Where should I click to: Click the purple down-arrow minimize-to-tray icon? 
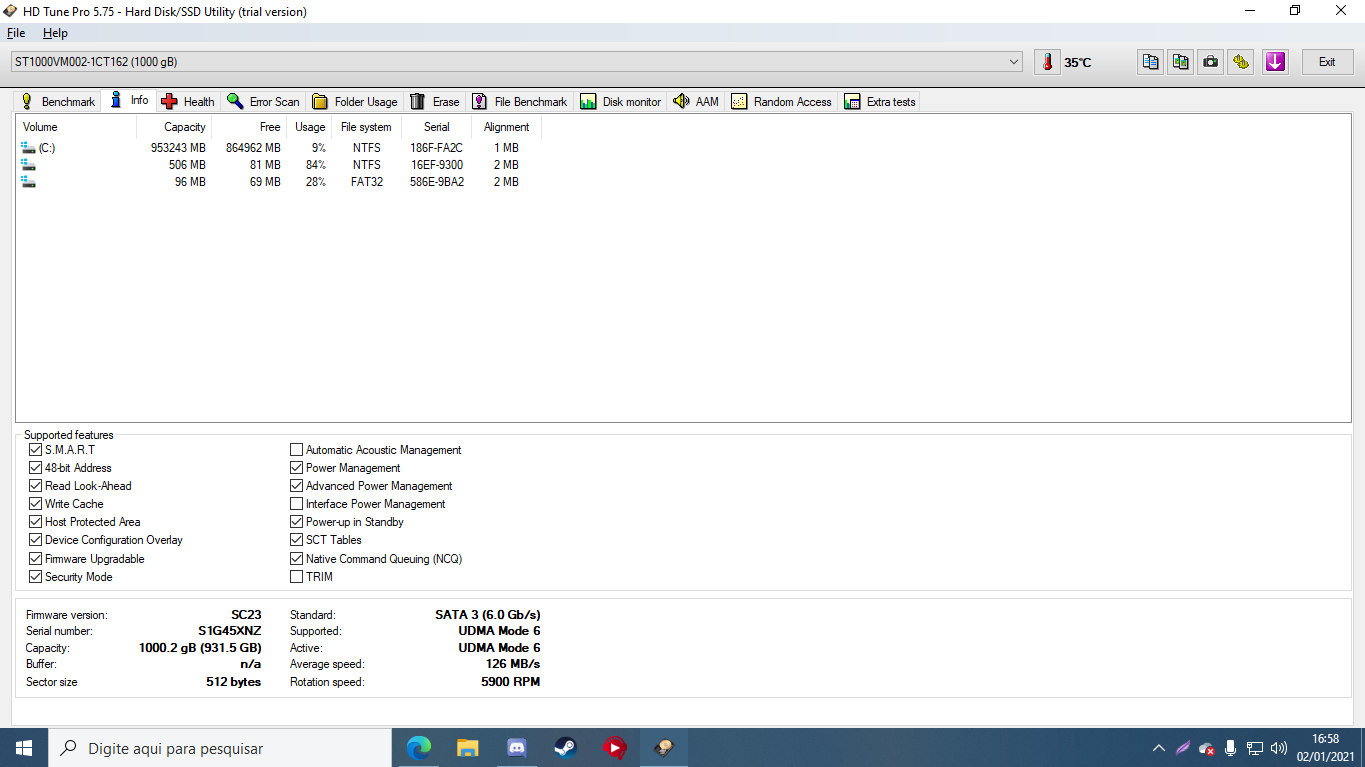(x=1275, y=62)
